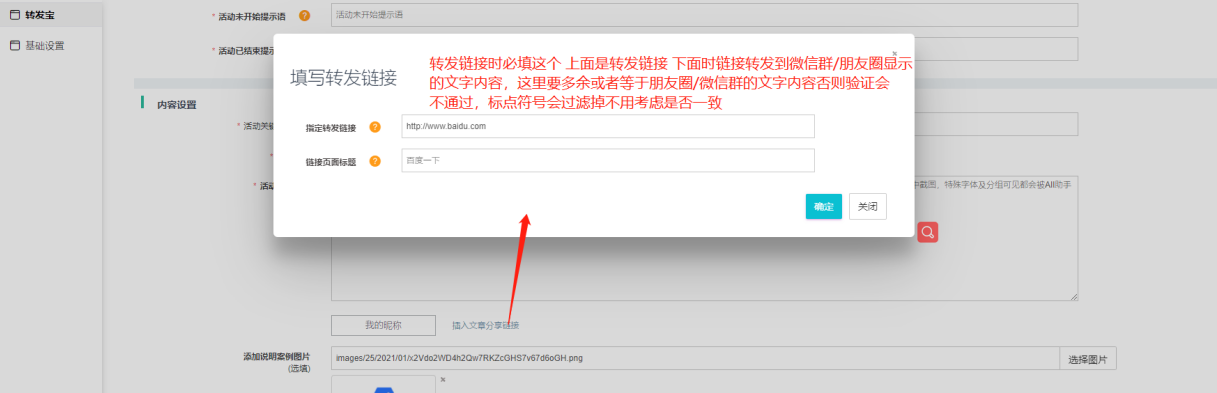Focus the 指定转发链接 URL input field

pos(608,126)
